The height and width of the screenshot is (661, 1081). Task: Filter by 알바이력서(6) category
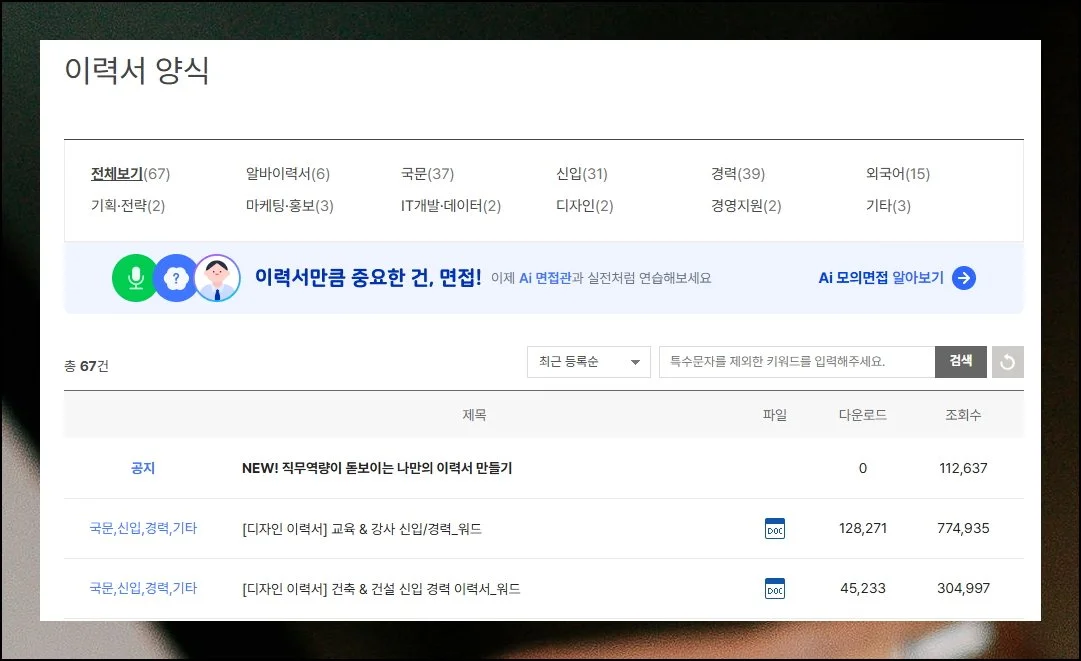click(287, 174)
